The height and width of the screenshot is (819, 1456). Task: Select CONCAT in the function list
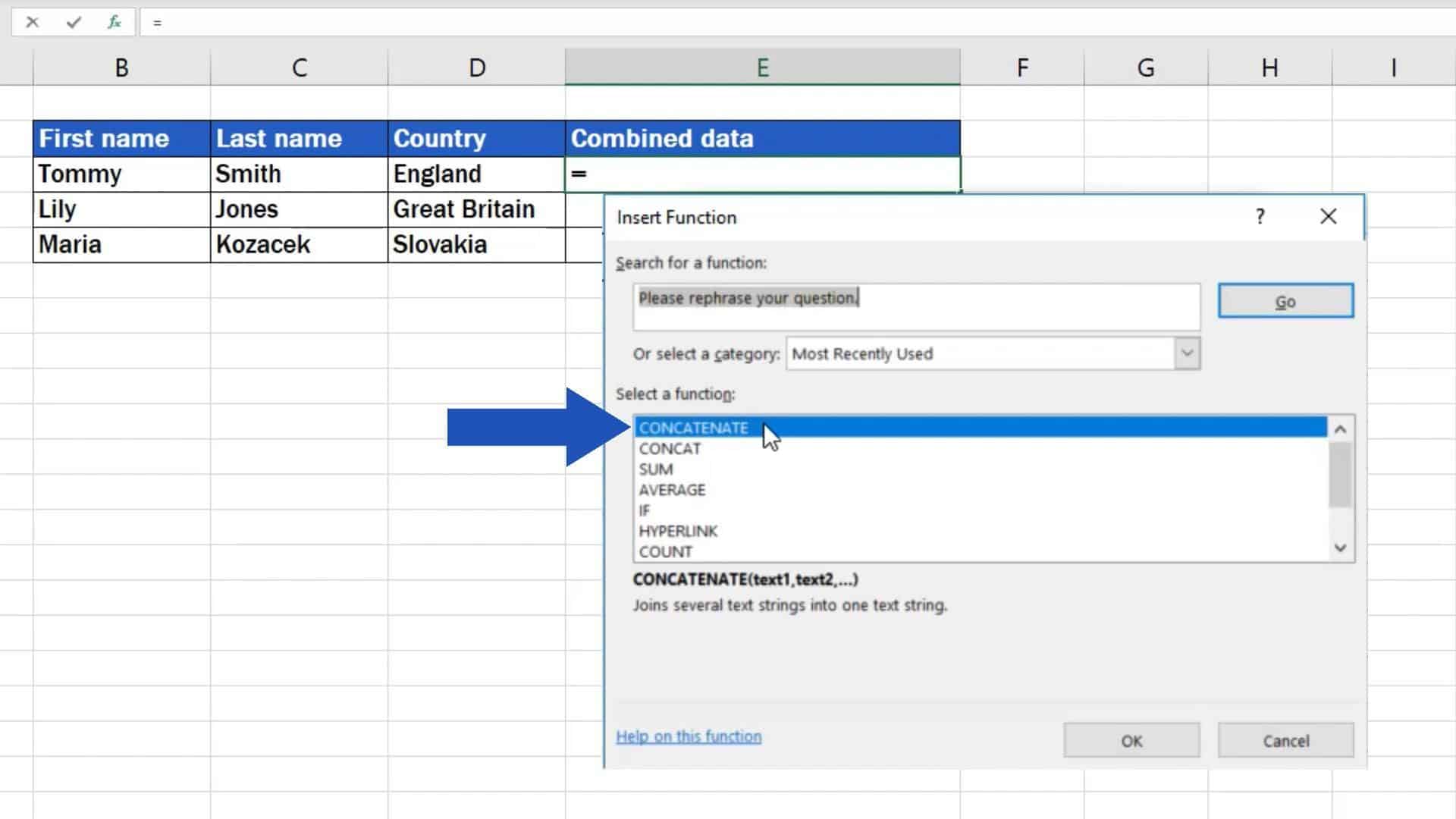click(x=670, y=448)
